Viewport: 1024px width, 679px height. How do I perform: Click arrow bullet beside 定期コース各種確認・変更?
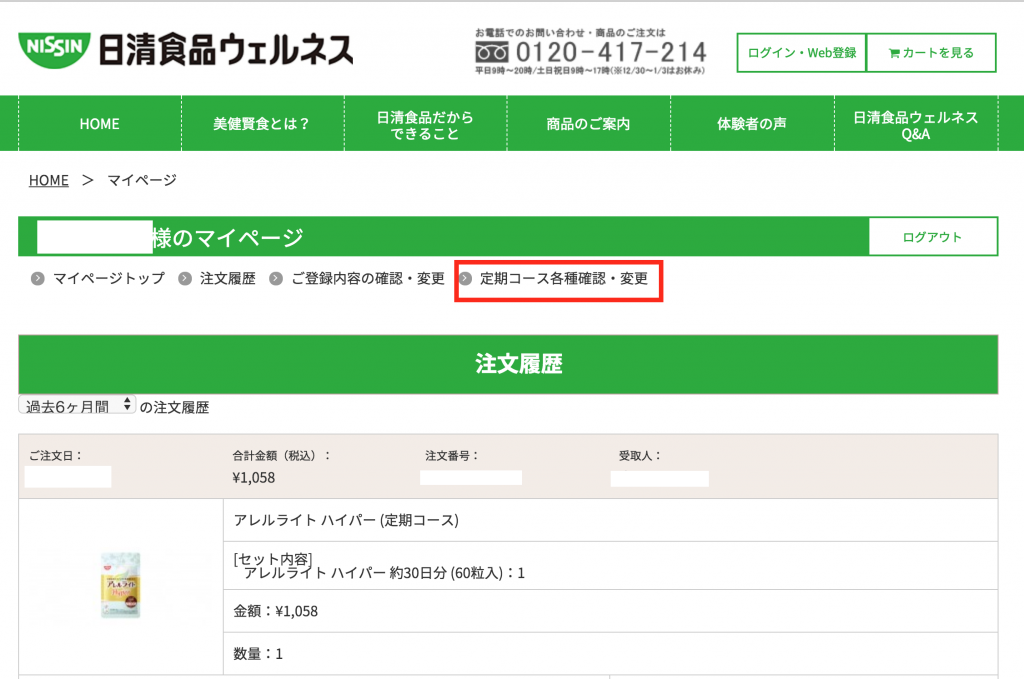[466, 279]
